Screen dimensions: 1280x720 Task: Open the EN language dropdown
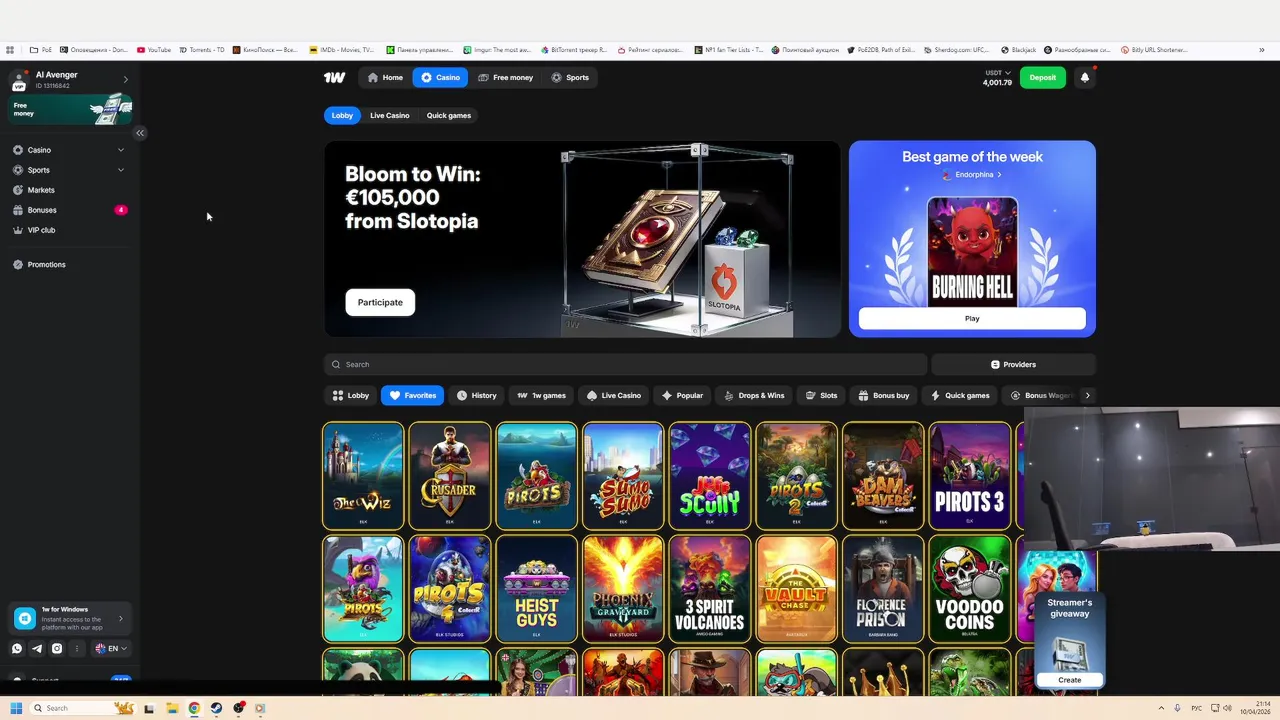coord(111,648)
